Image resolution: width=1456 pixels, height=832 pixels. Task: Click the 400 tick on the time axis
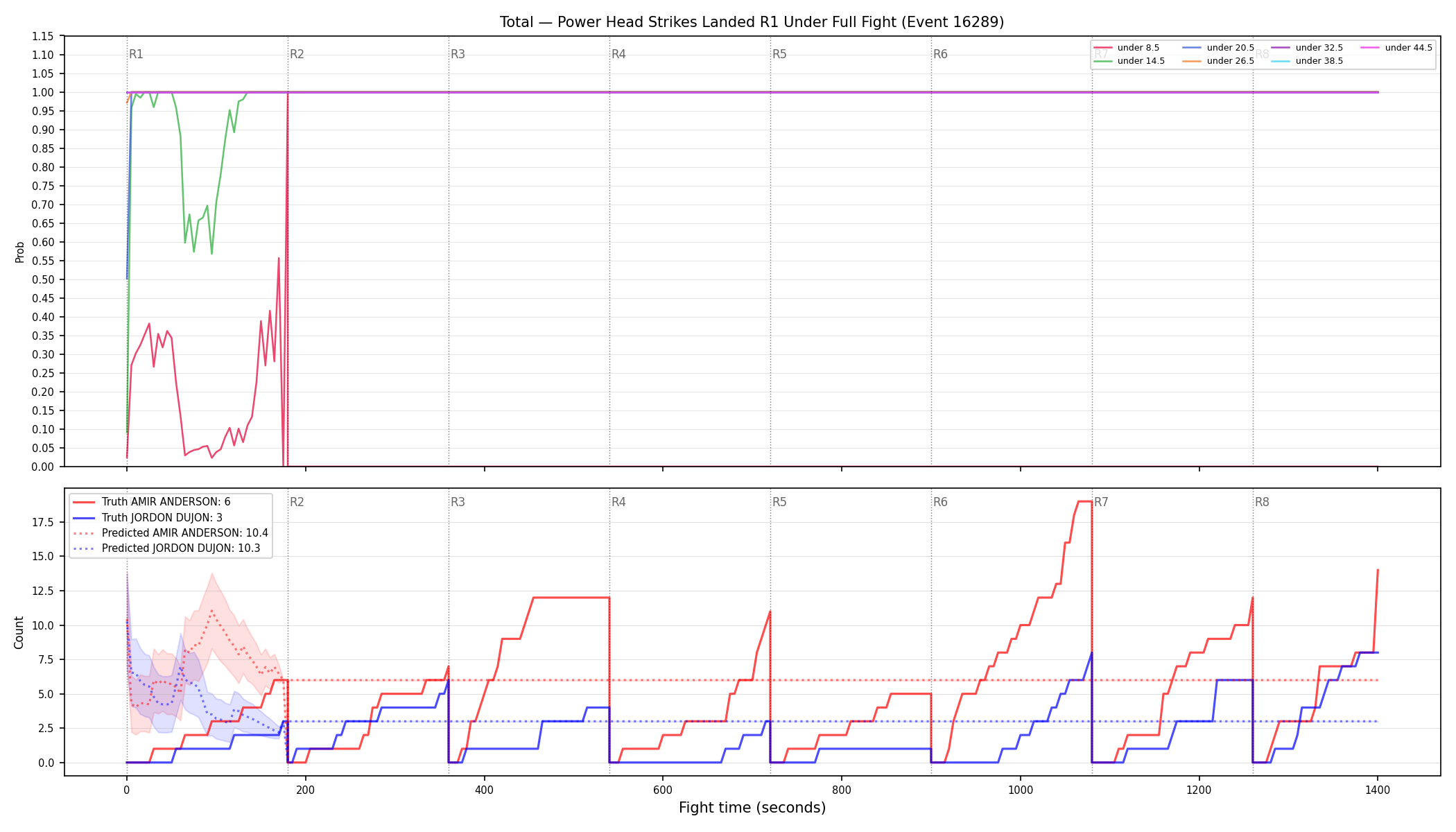point(484,789)
